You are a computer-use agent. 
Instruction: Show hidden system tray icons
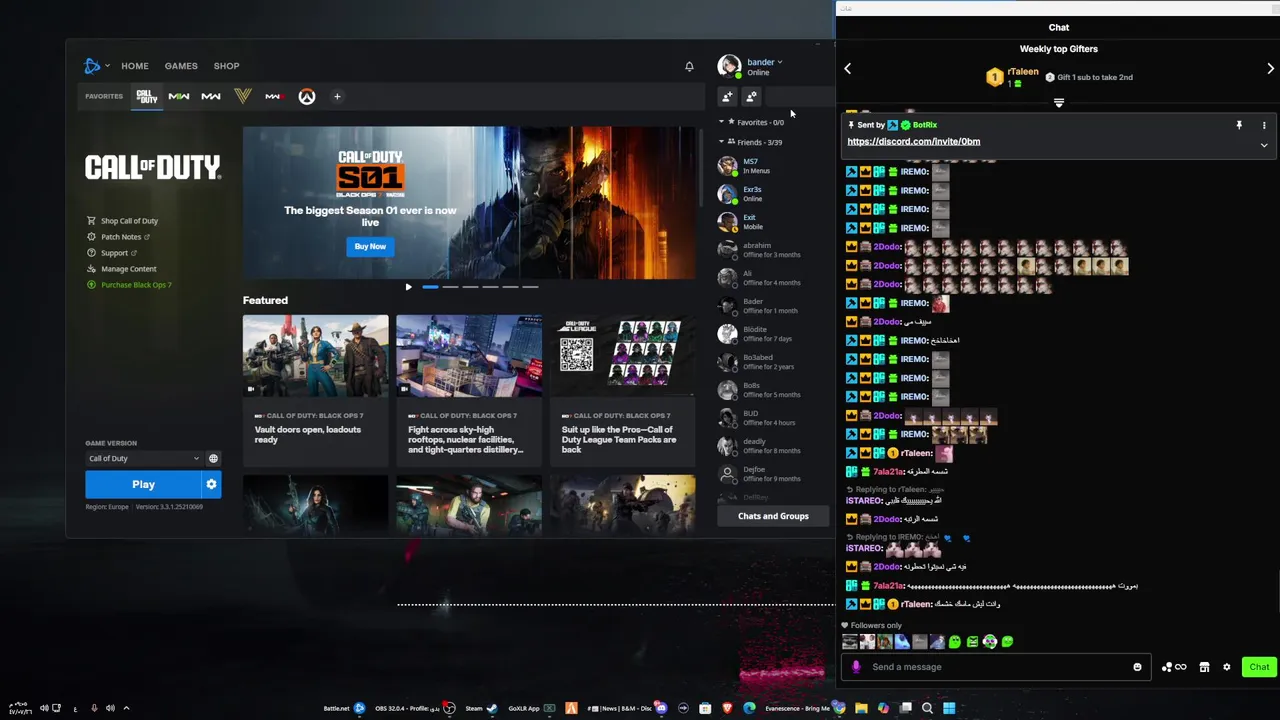tap(126, 708)
